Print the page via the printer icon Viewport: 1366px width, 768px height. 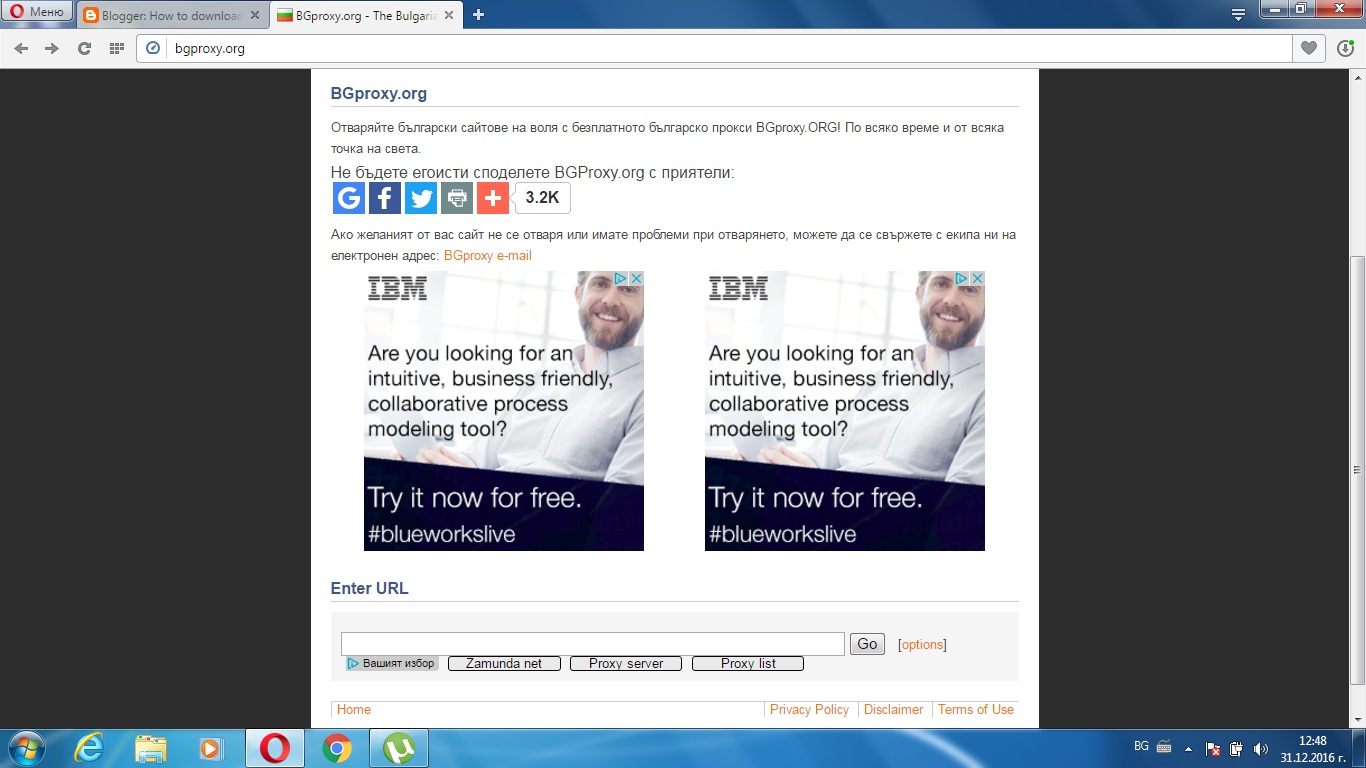[x=457, y=198]
